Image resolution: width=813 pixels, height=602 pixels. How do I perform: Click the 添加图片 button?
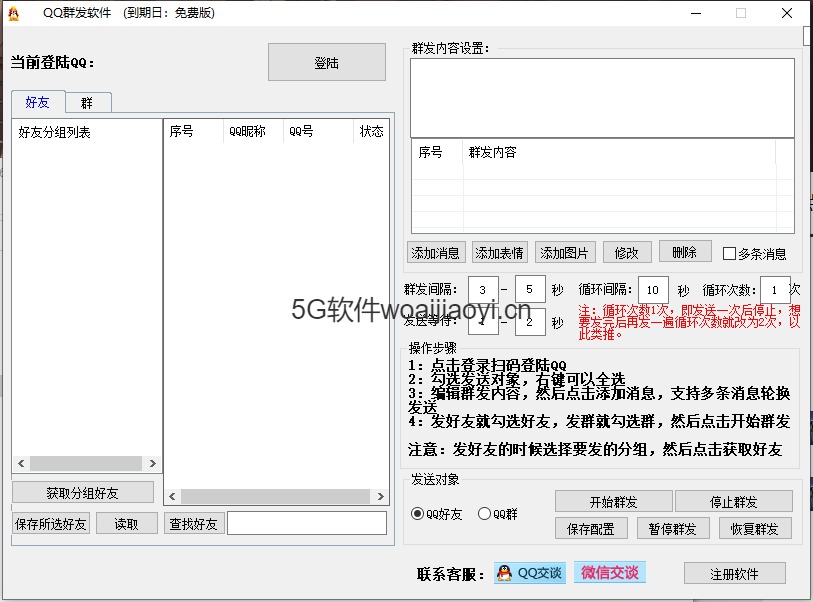click(x=565, y=253)
